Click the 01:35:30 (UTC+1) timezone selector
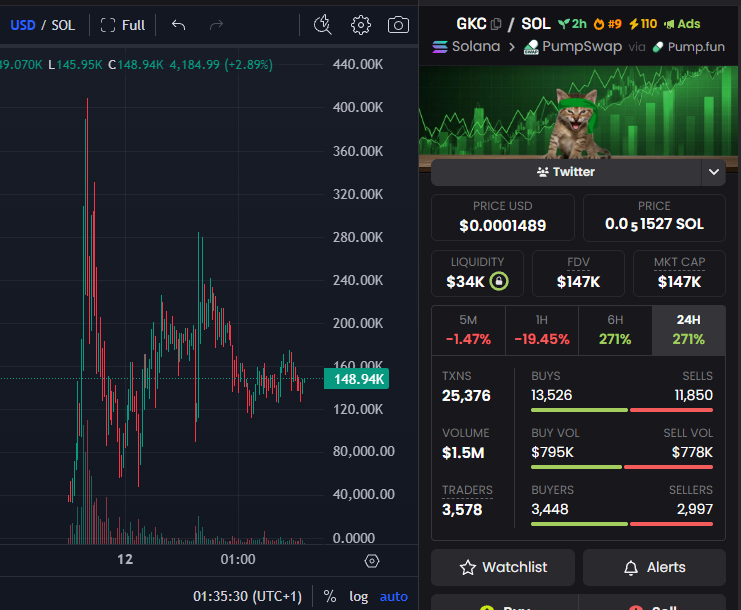This screenshot has width=741, height=610. (x=247, y=596)
